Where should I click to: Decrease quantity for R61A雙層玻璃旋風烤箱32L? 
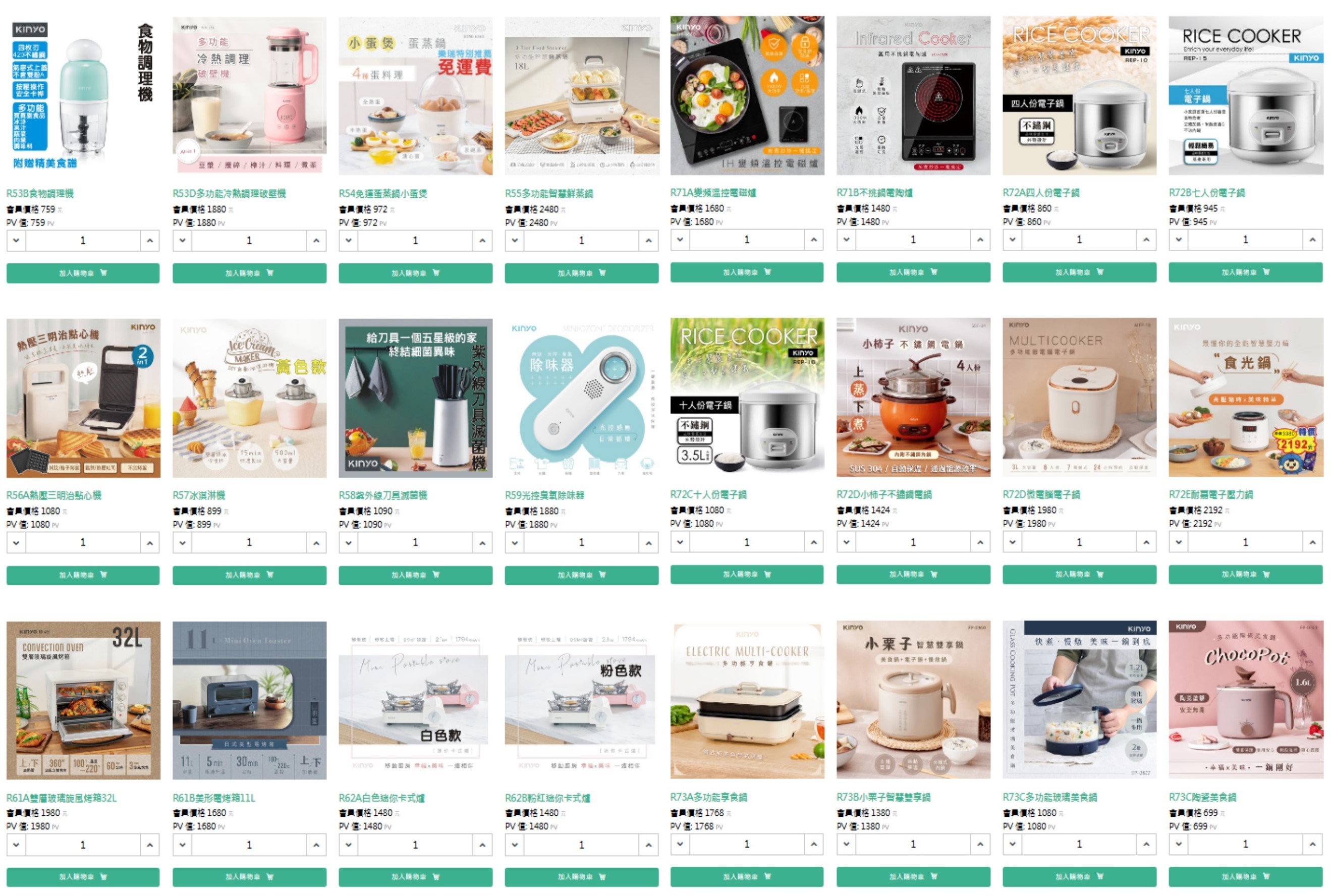16,845
